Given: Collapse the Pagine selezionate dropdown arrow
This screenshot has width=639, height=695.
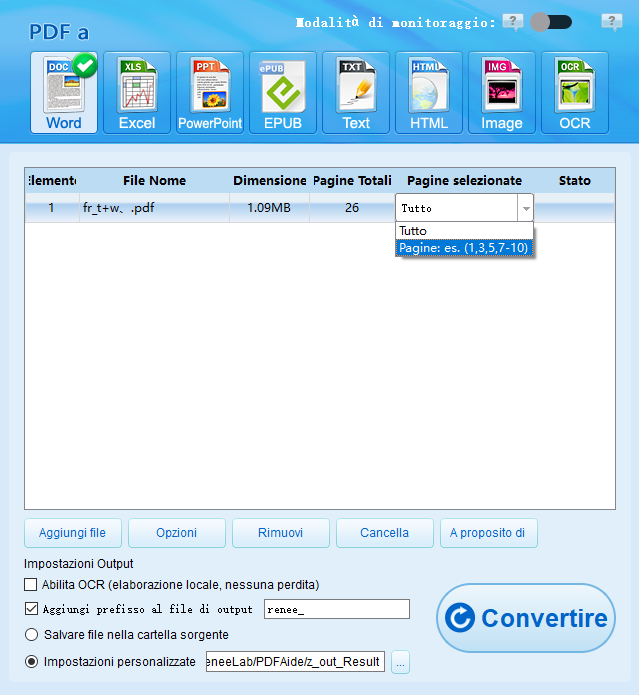Looking at the screenshot, I should (526, 208).
